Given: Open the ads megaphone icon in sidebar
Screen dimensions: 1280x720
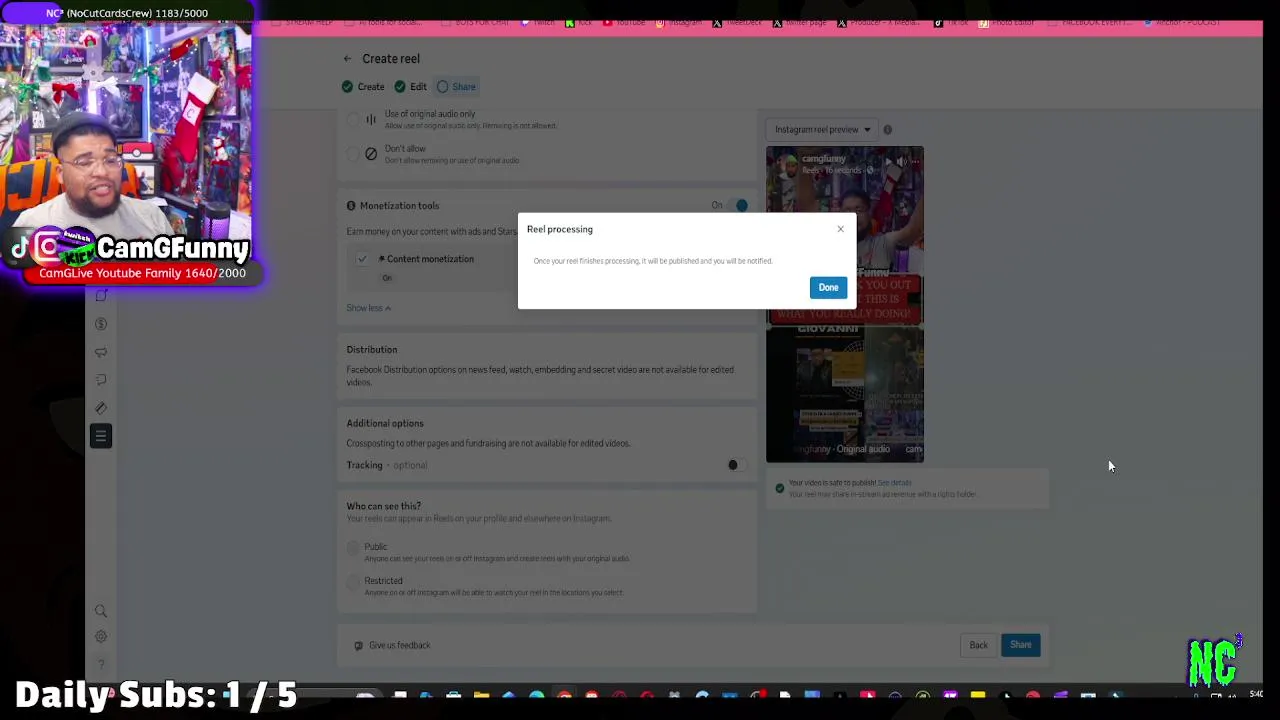Looking at the screenshot, I should [x=101, y=352].
